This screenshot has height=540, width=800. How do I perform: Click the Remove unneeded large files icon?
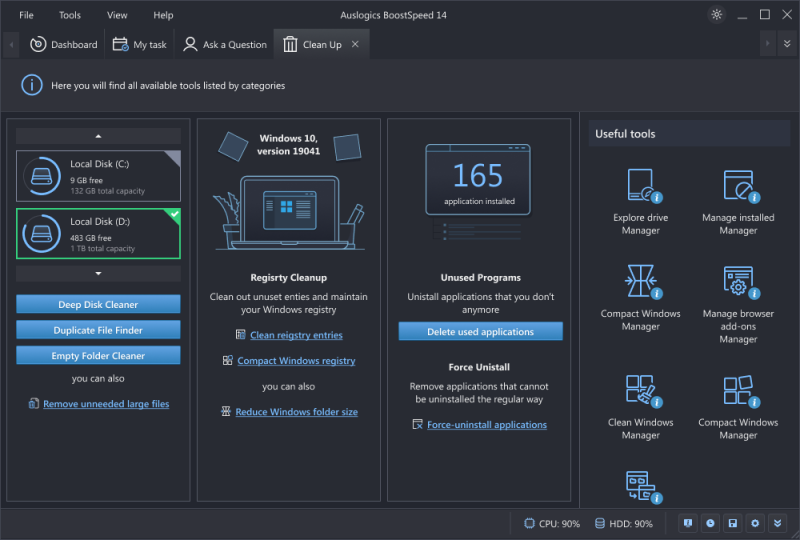click(x=34, y=404)
